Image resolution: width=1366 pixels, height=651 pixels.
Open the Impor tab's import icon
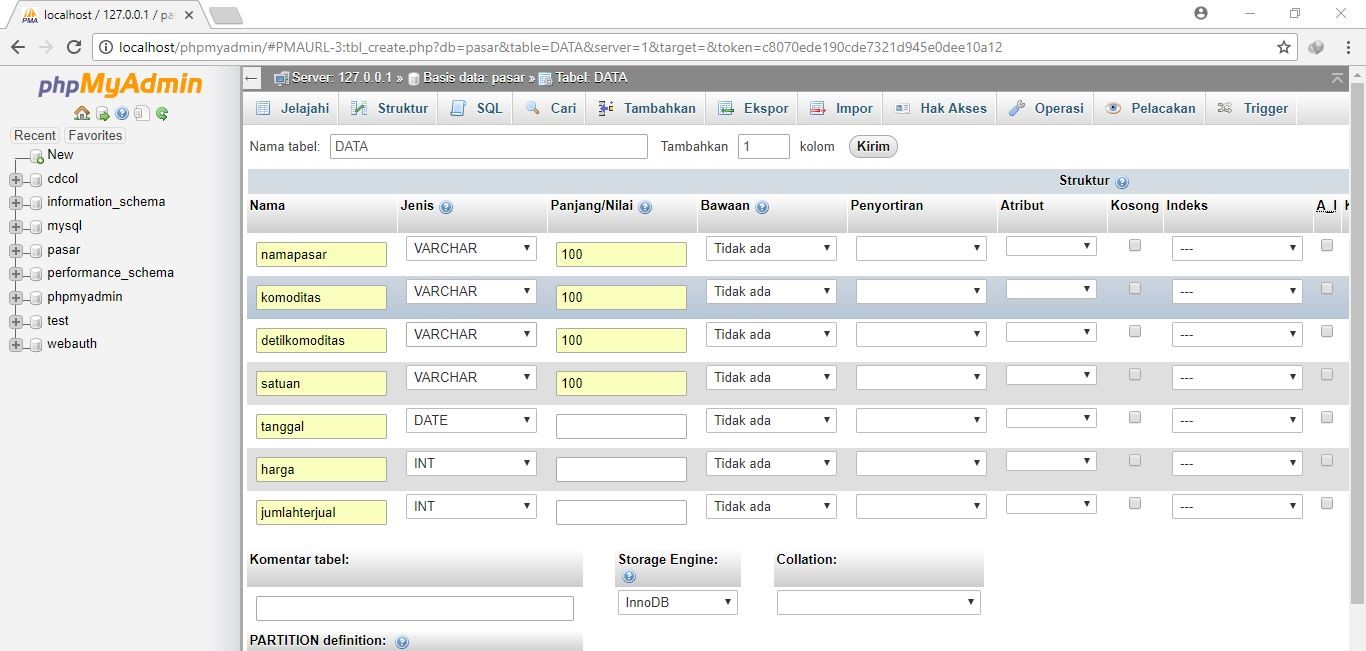(819, 108)
